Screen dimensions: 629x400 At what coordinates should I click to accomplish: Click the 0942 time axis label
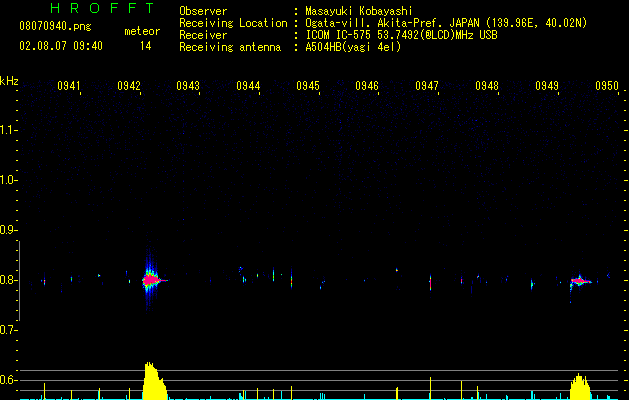pyautogui.click(x=129, y=85)
